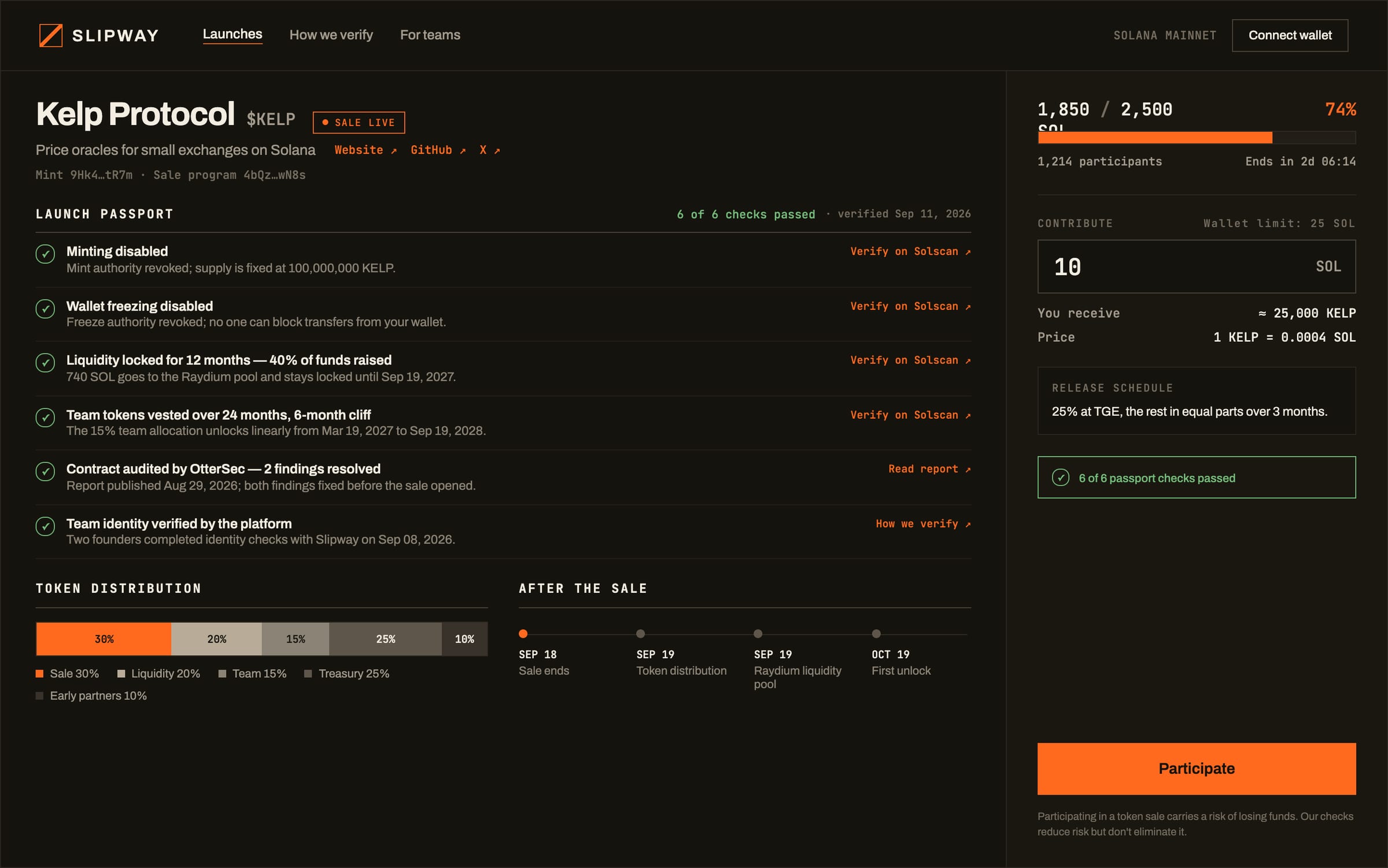
Task: Click the ≈ 25,000 KELP receive value
Action: coord(1306,313)
